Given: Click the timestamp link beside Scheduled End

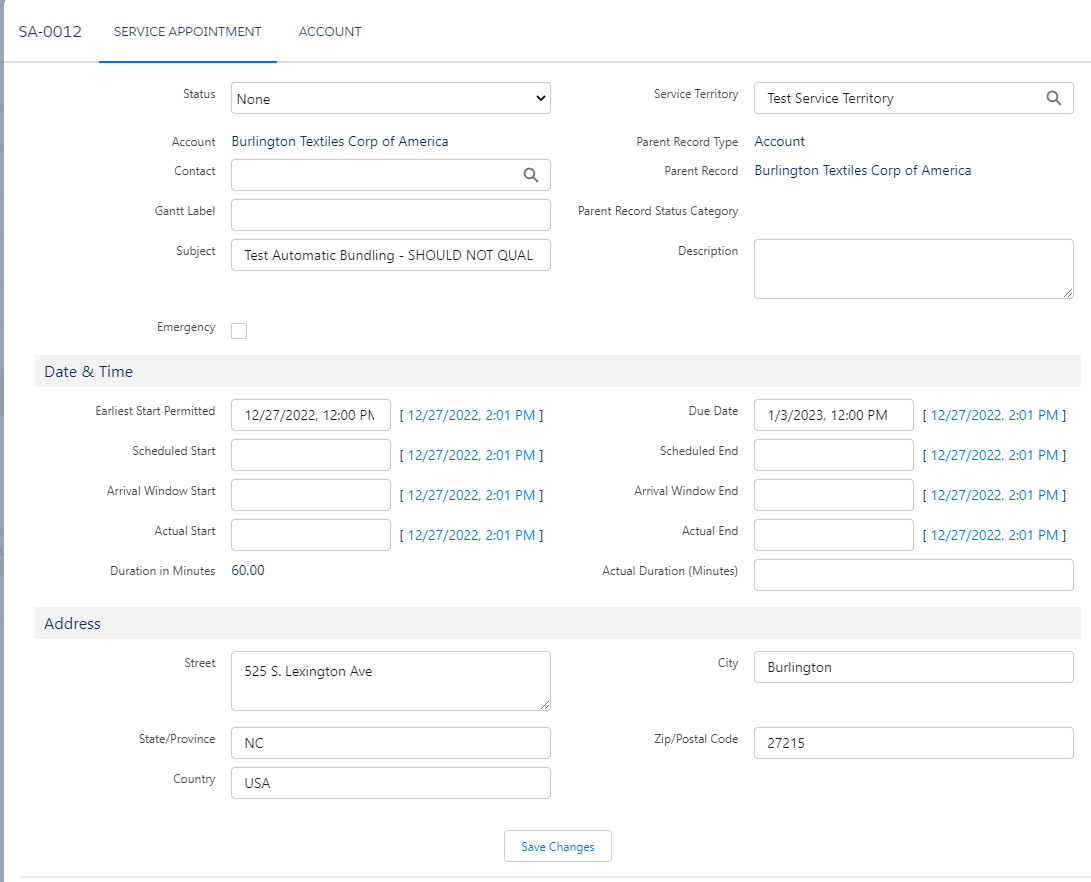Looking at the screenshot, I should pos(995,454).
